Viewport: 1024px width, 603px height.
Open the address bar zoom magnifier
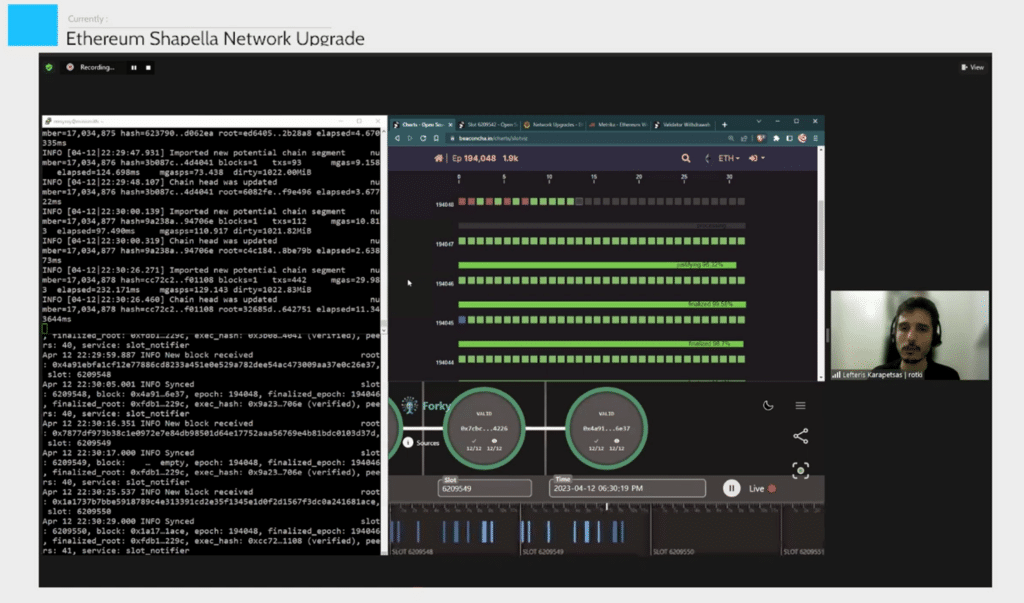[731, 139]
